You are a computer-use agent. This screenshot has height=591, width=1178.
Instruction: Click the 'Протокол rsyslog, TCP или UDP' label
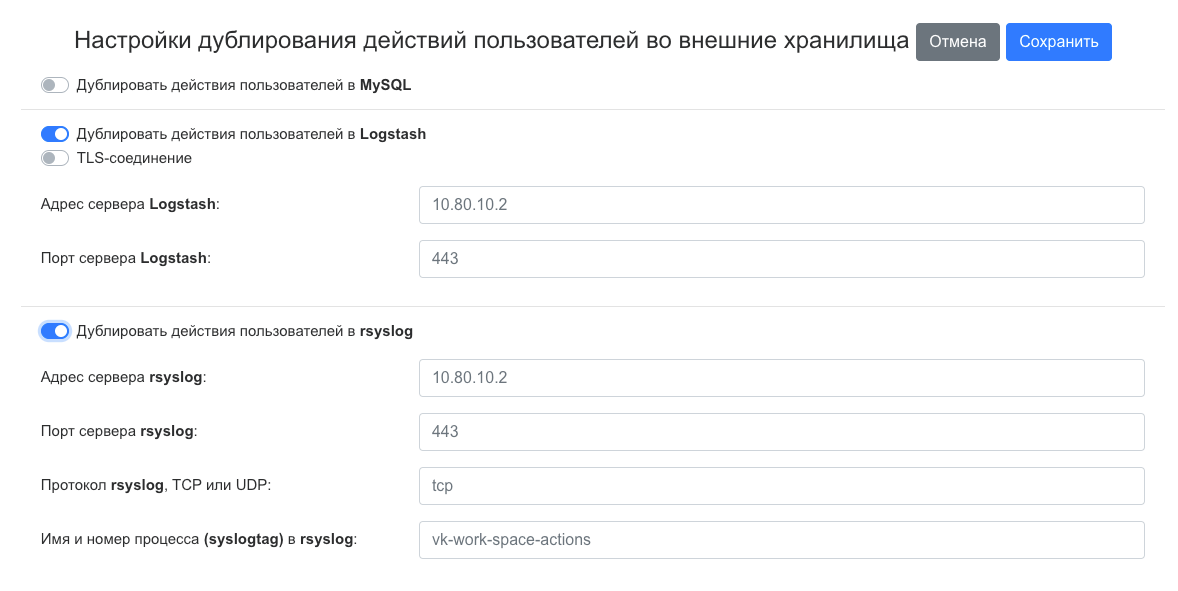pos(156,486)
